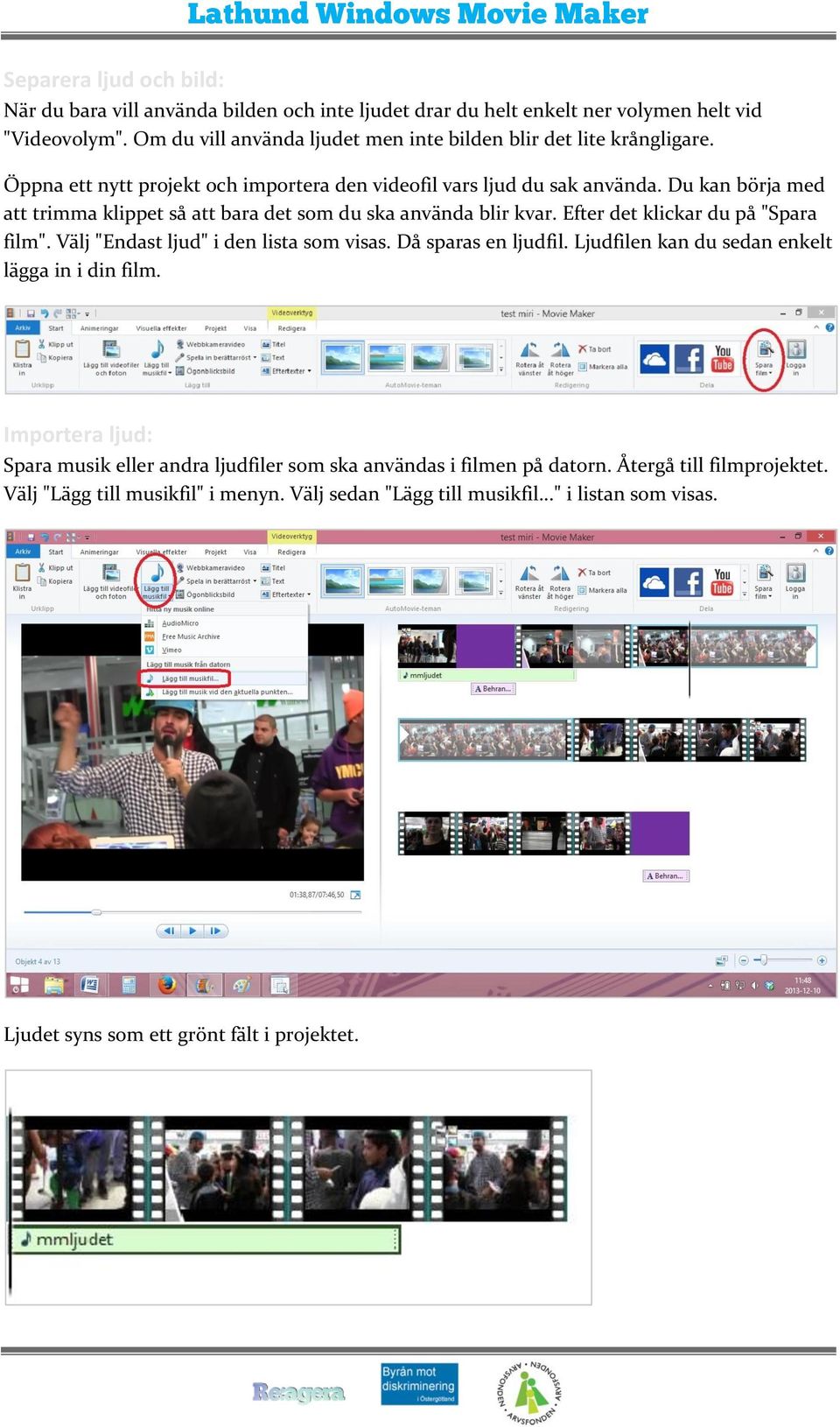
Task: Click Logga in icon in upper screenshot
Action: [x=795, y=358]
